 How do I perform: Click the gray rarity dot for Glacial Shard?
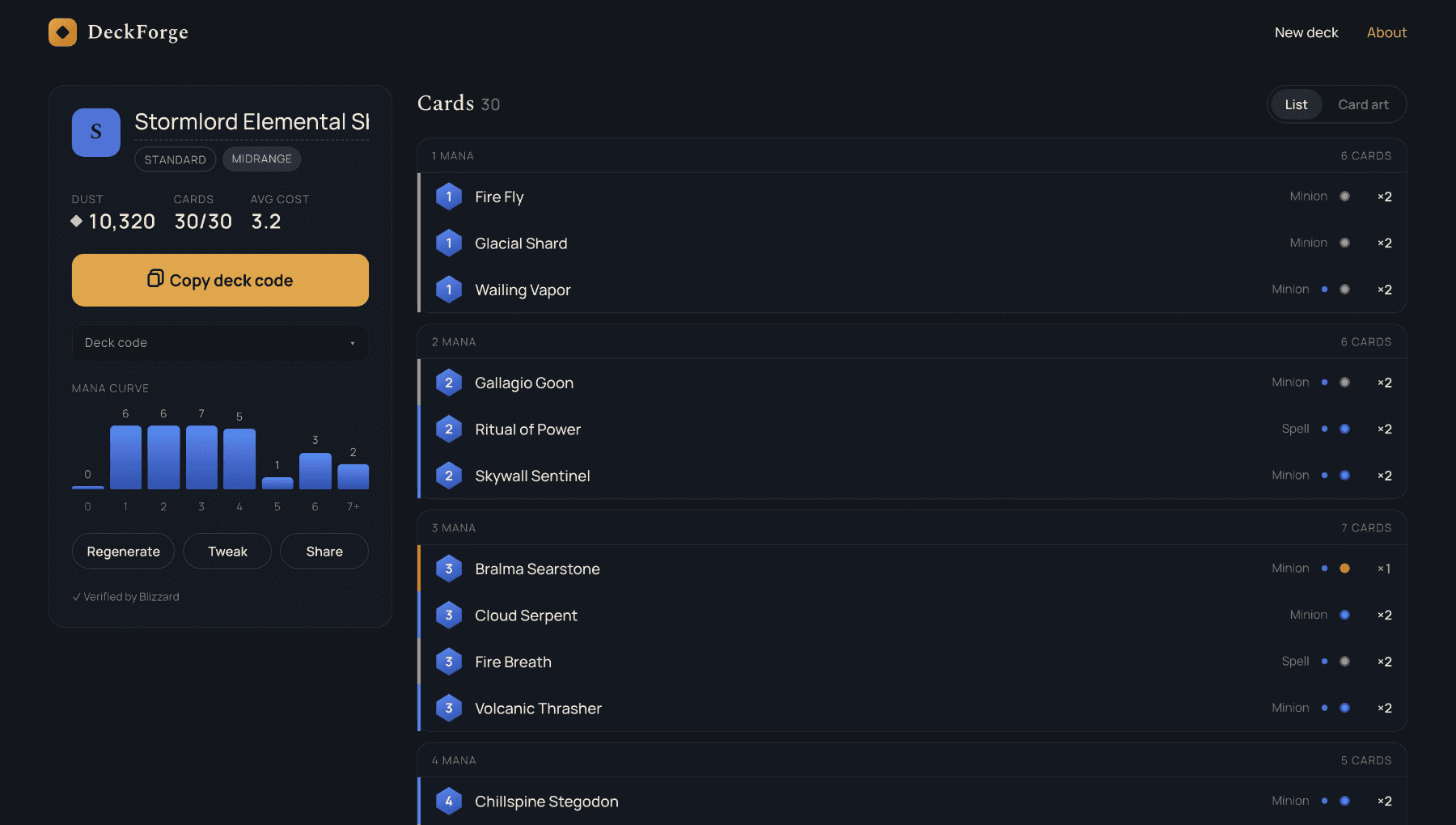1344,243
